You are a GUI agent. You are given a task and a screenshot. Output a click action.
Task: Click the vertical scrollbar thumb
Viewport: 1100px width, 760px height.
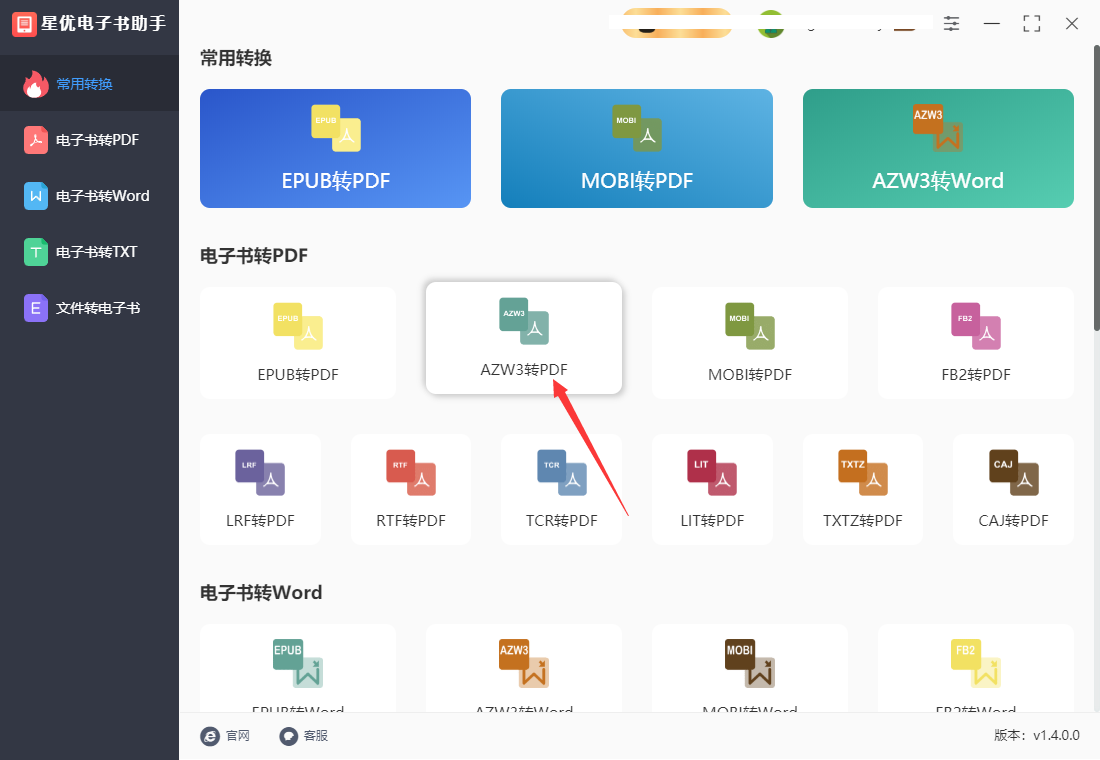(x=1096, y=187)
